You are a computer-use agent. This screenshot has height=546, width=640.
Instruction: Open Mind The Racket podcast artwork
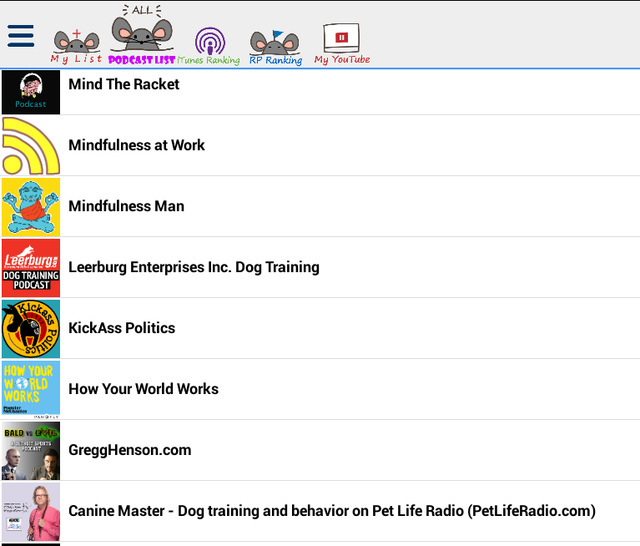31,92
